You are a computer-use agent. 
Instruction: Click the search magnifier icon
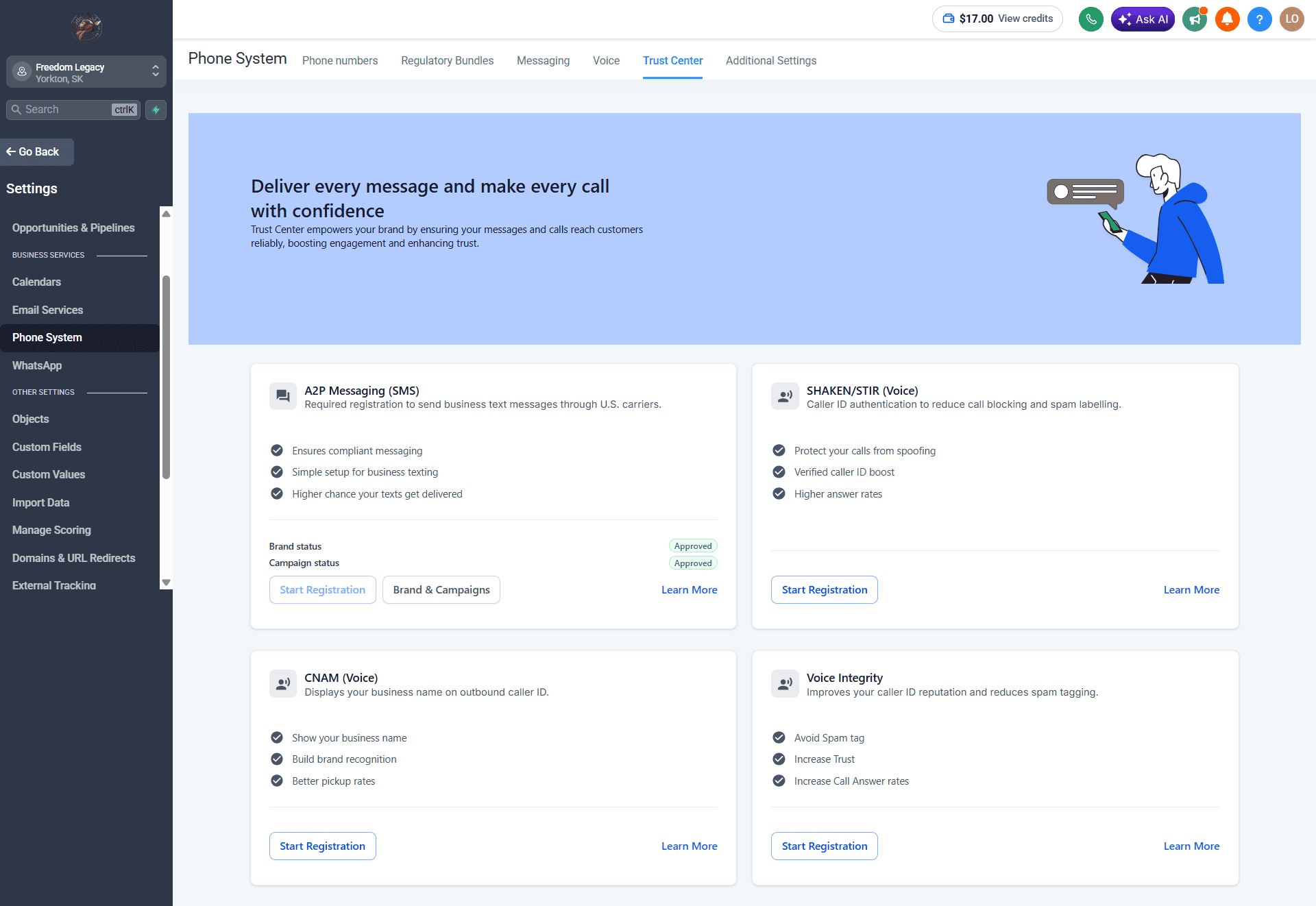[x=16, y=110]
